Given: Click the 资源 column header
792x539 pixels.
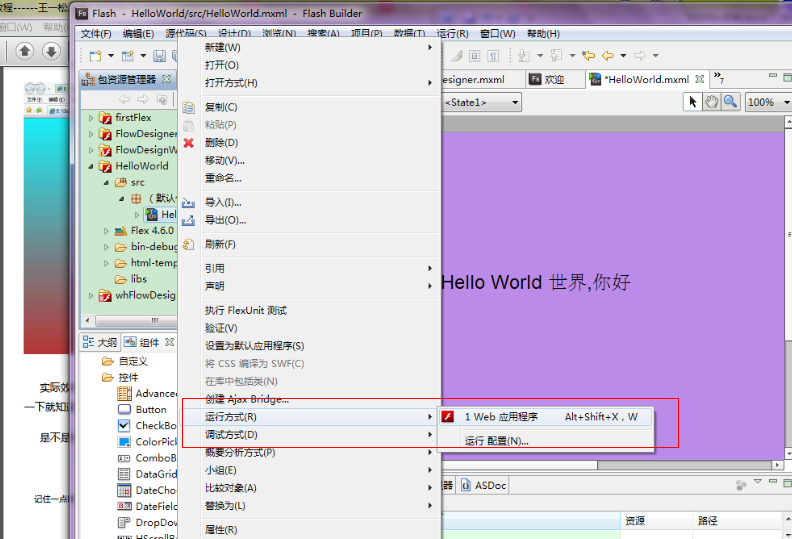Looking at the screenshot, I should pos(656,520).
